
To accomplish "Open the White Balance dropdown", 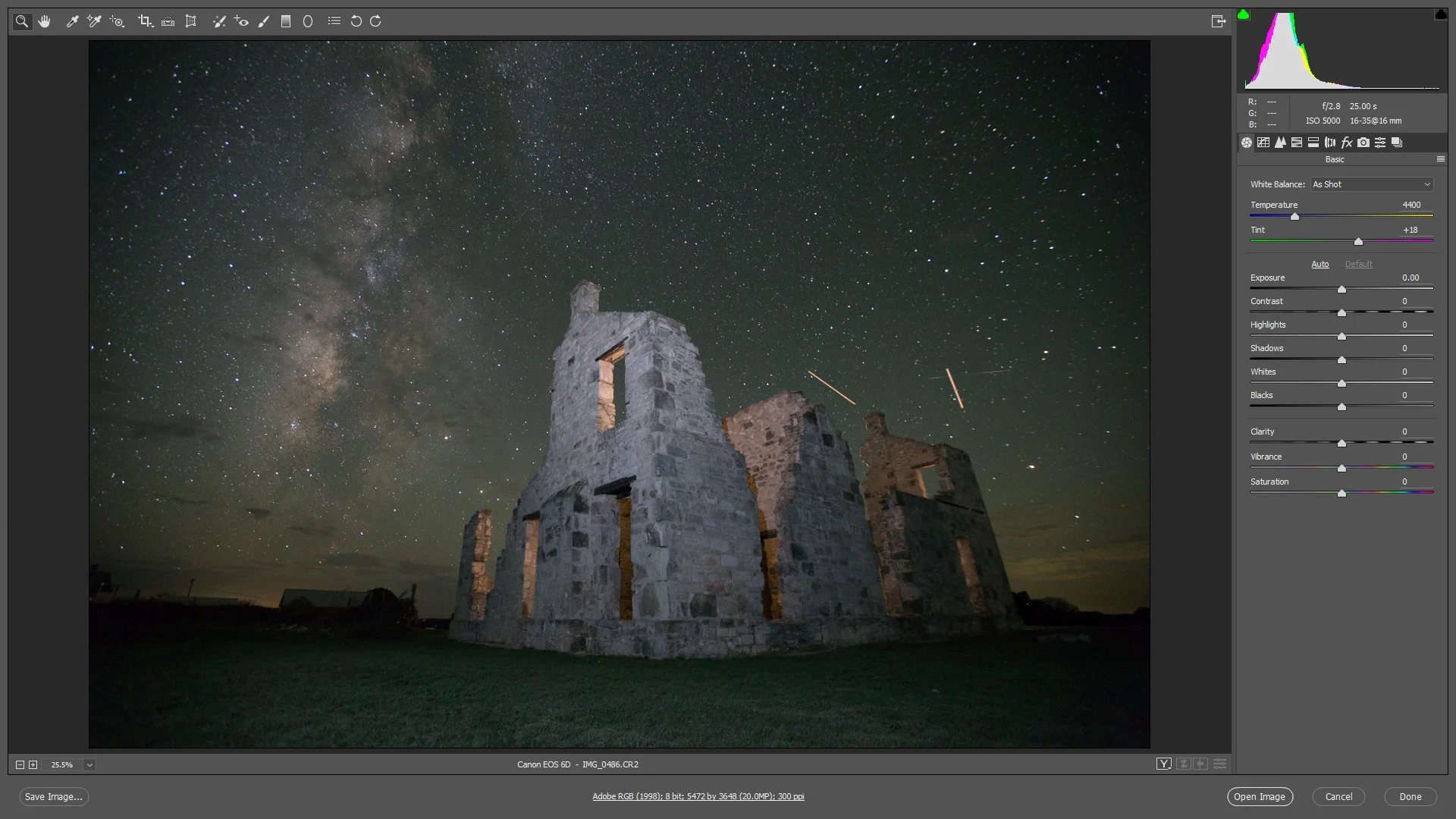I will pos(1370,184).
